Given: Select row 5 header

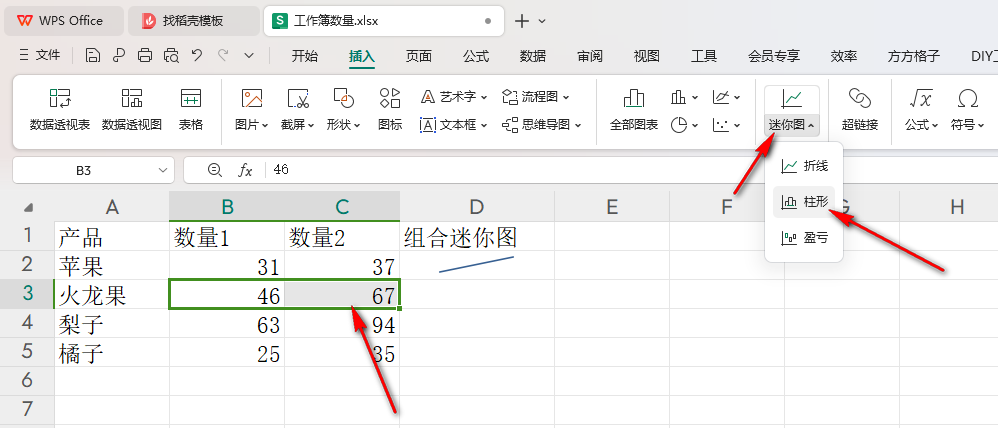Looking at the screenshot, I should pyautogui.click(x=27, y=352).
